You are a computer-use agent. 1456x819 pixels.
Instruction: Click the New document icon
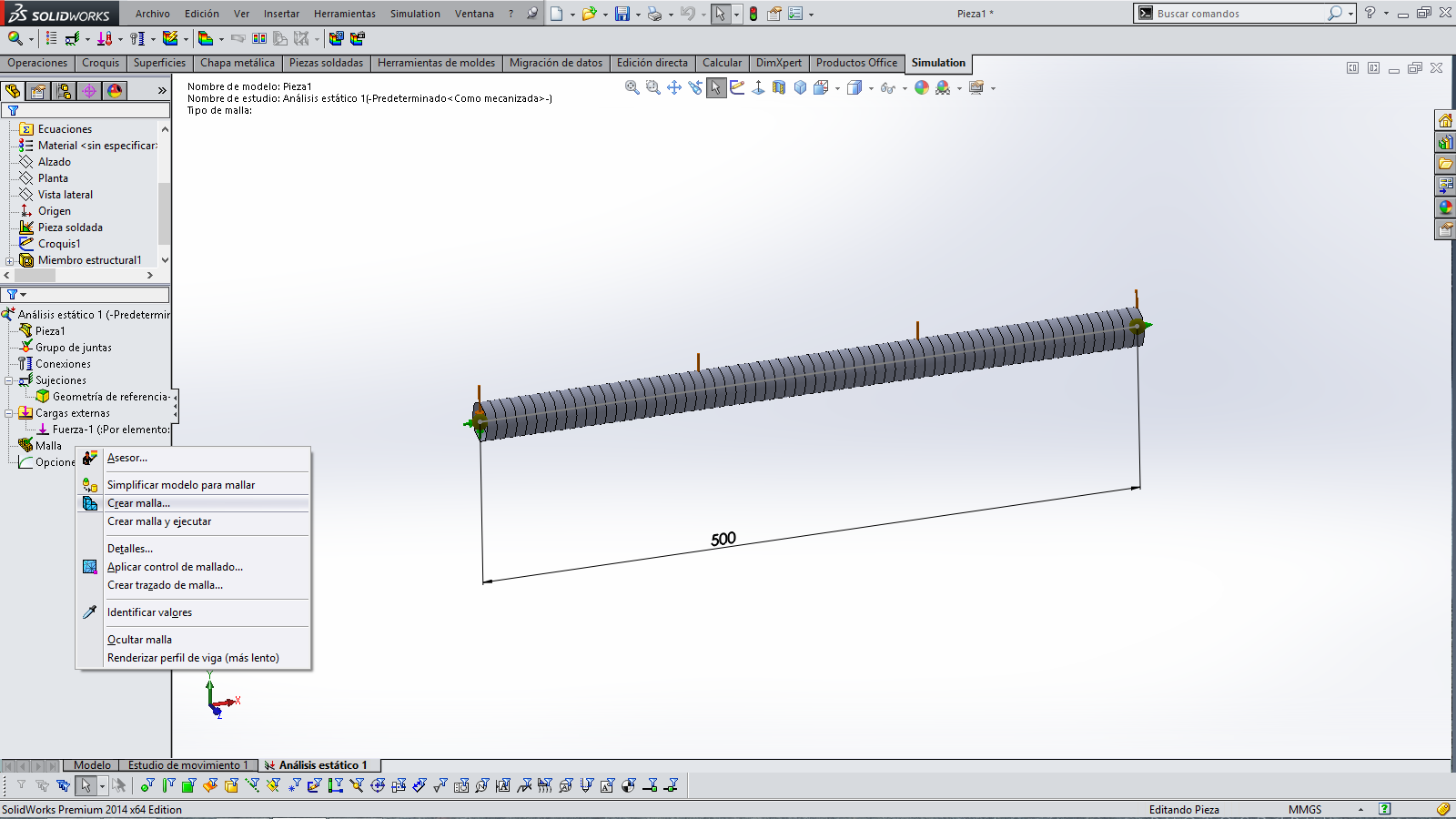(x=557, y=14)
